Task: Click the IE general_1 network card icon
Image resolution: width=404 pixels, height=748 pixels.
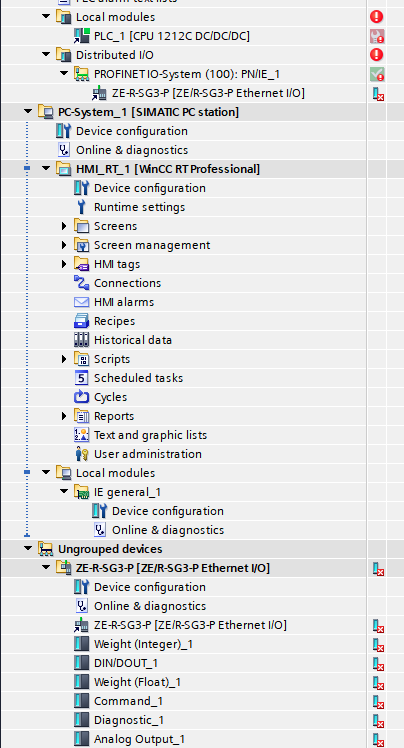Action: 82,492
